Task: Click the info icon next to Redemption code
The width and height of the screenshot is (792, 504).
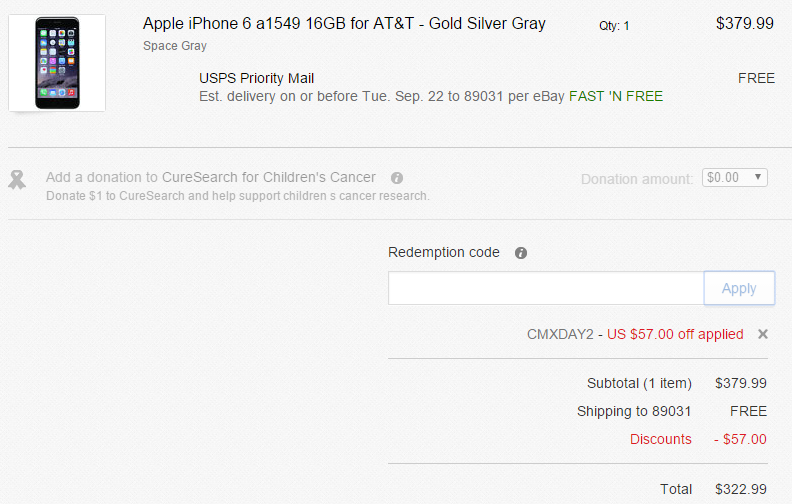Action: tap(521, 253)
